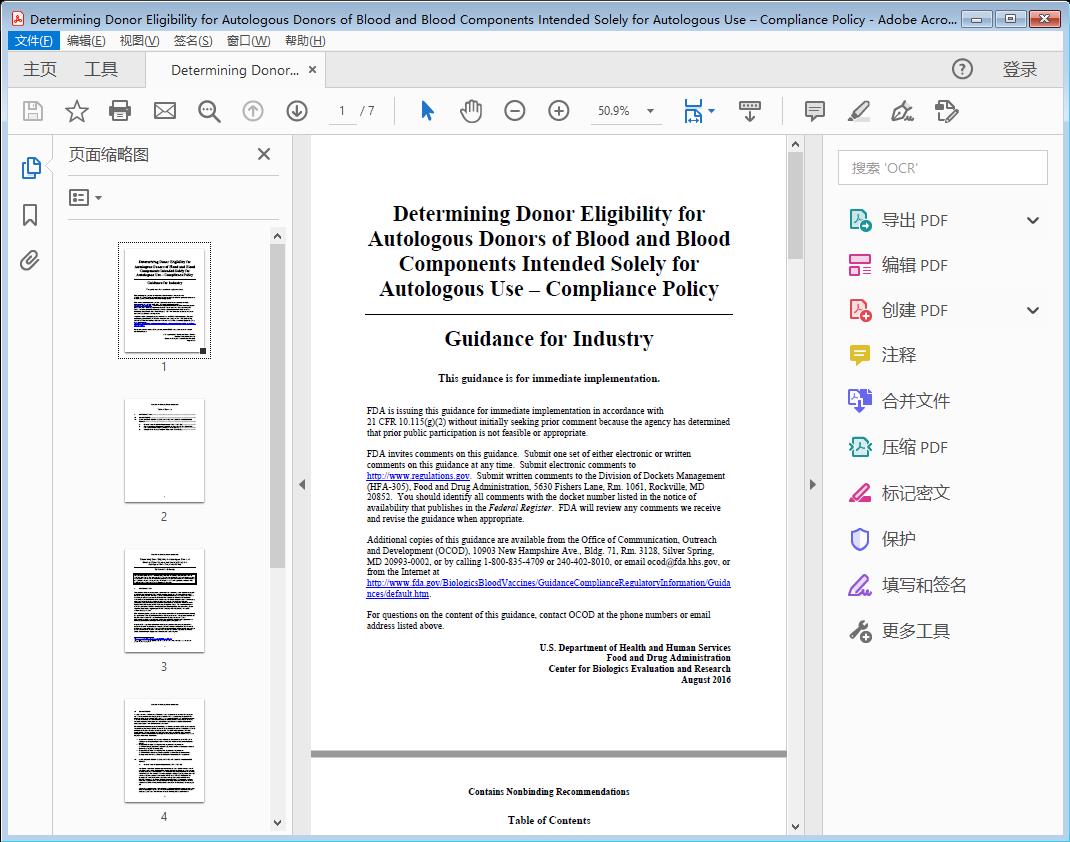Activate the Selection tool arrow

click(x=425, y=111)
